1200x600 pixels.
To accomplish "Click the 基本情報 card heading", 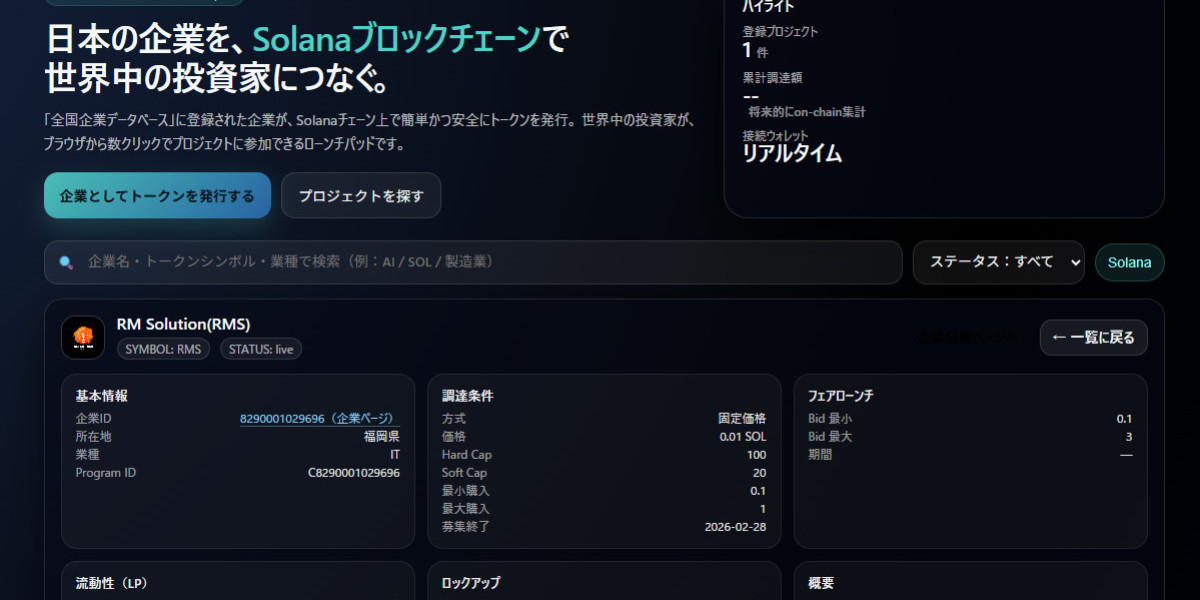I will pyautogui.click(x=102, y=396).
